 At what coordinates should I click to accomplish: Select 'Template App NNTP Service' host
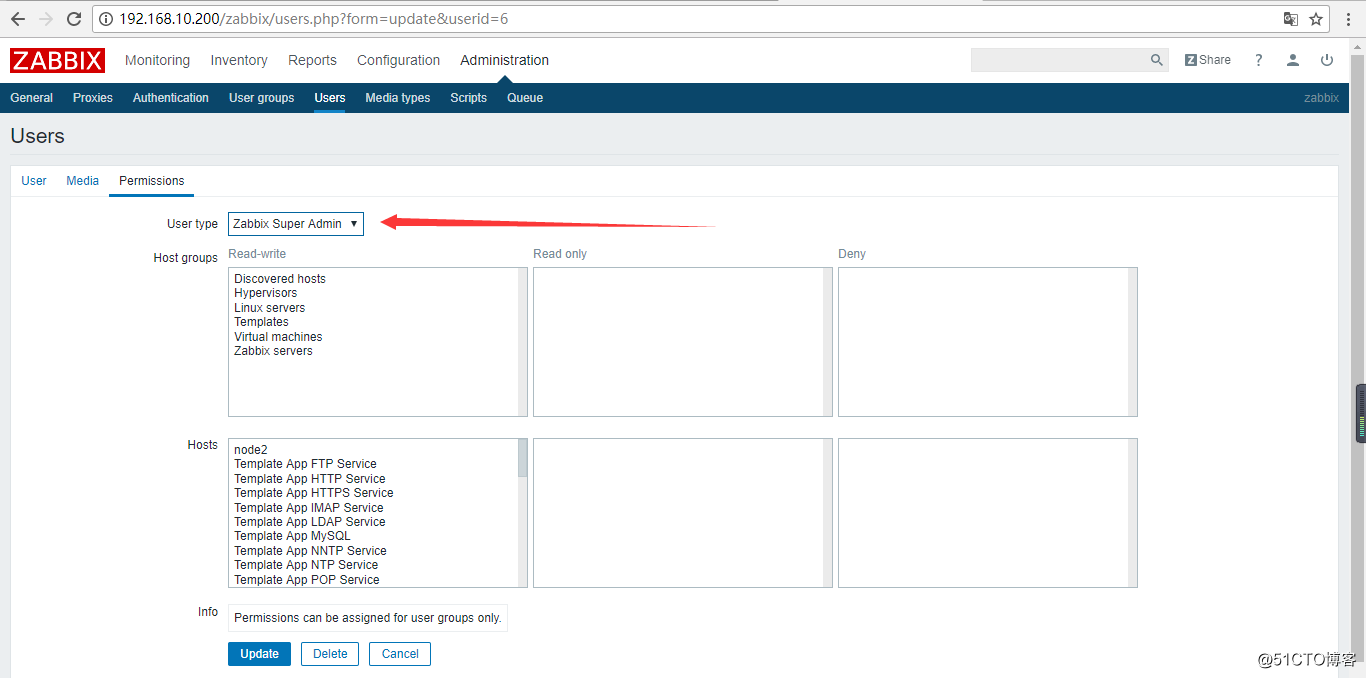(310, 551)
